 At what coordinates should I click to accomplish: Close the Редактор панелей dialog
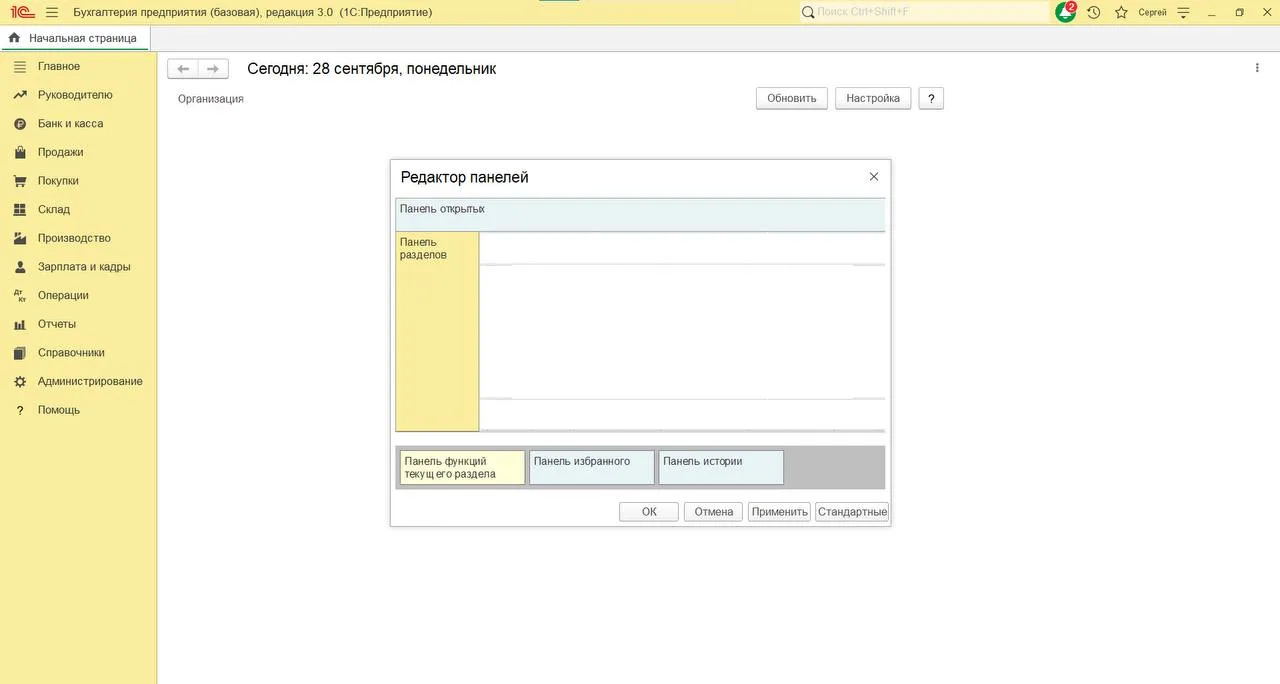tap(874, 176)
